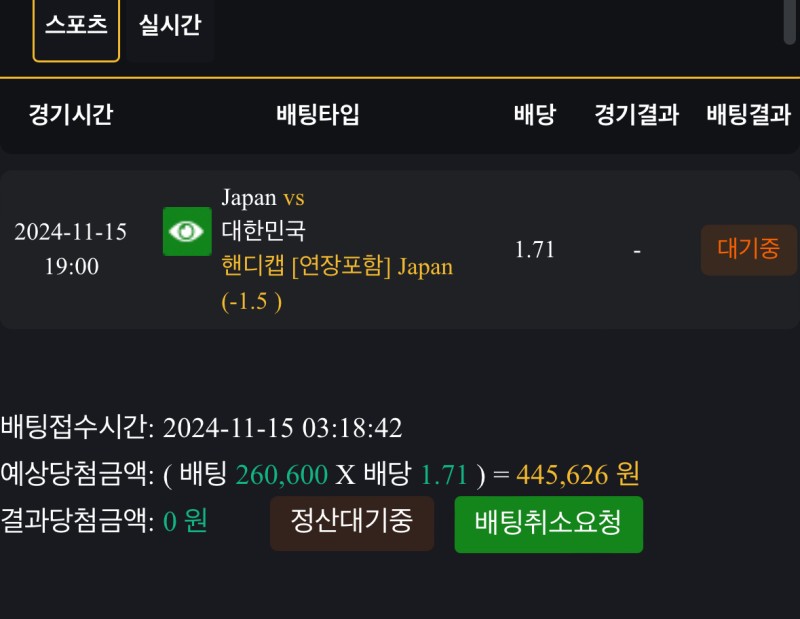The width and height of the screenshot is (800, 619).
Task: Click the 1.71 odds in the 배당 column
Action: [x=534, y=250]
